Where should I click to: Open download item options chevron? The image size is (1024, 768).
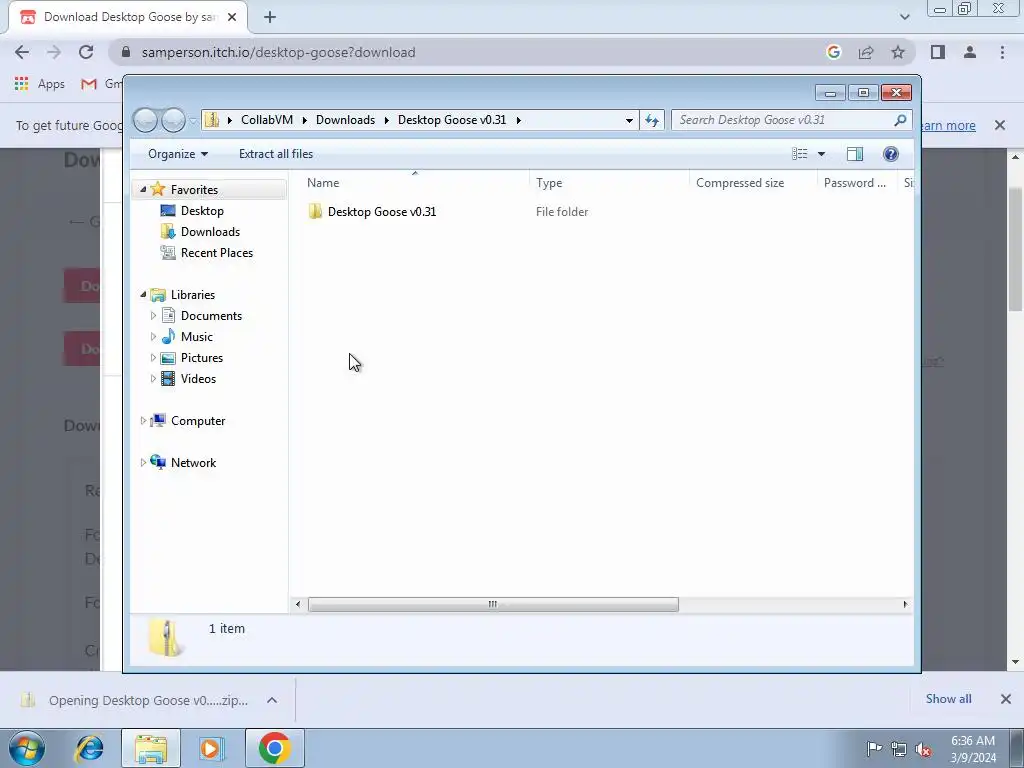point(272,700)
